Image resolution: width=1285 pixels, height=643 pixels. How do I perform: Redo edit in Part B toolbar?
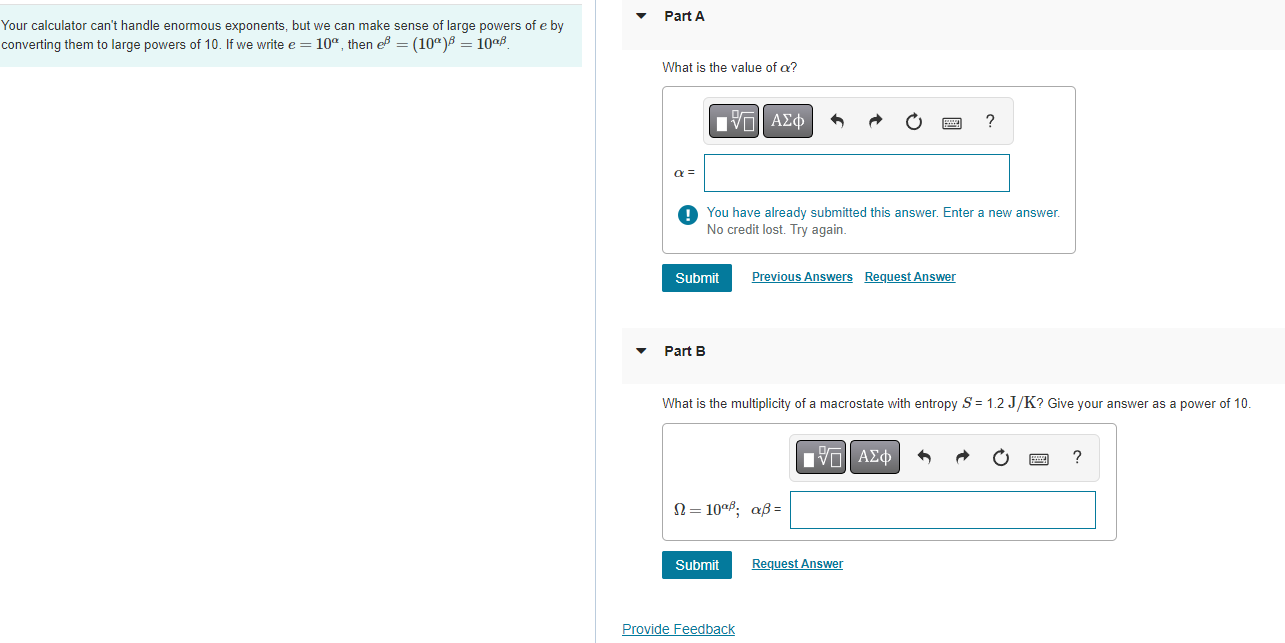click(963, 458)
